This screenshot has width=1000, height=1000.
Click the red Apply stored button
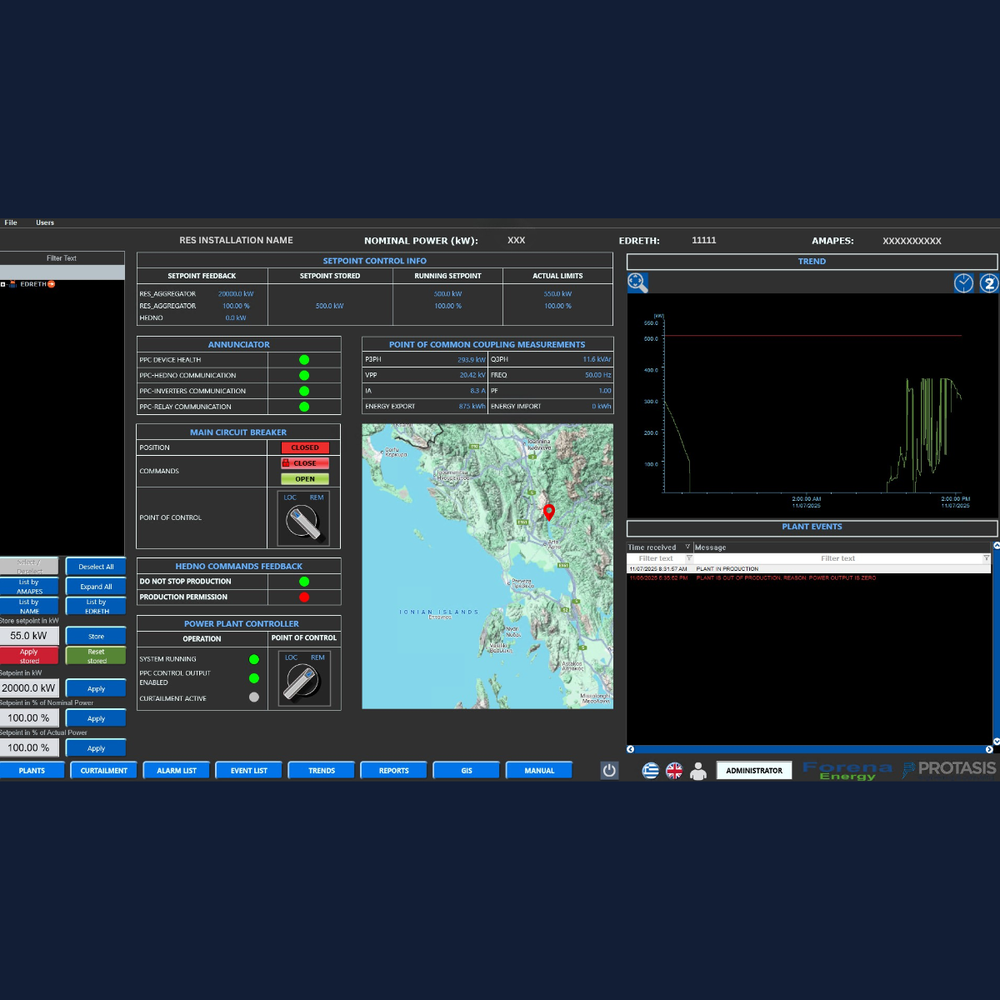click(x=29, y=656)
